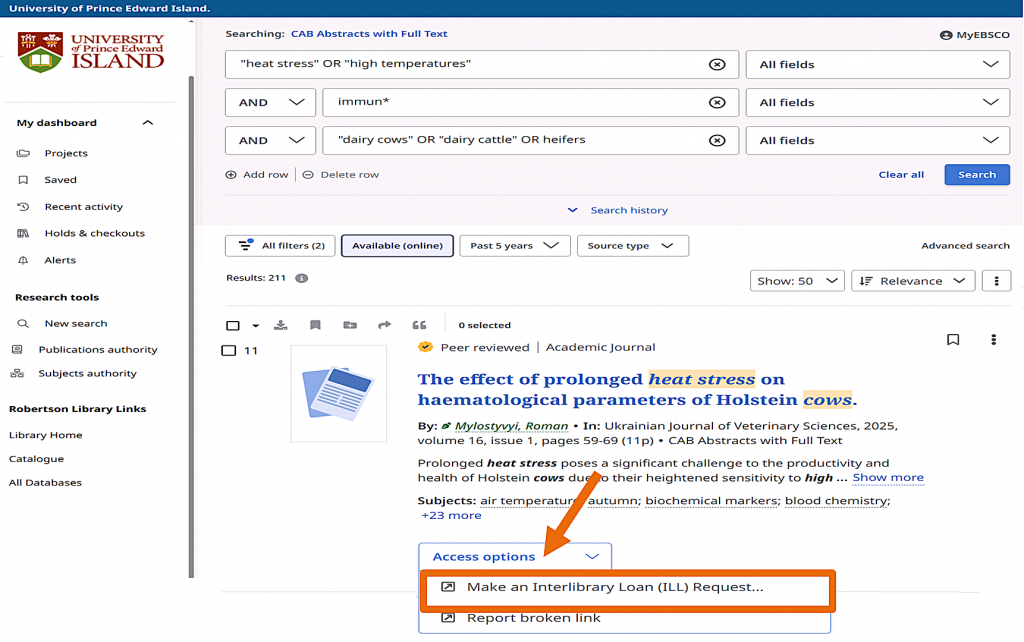Open Recent activity in the dashboard
1024x642 pixels.
(83, 207)
